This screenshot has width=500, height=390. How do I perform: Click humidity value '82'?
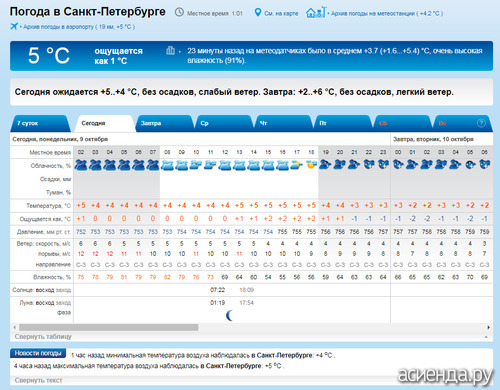(167, 277)
